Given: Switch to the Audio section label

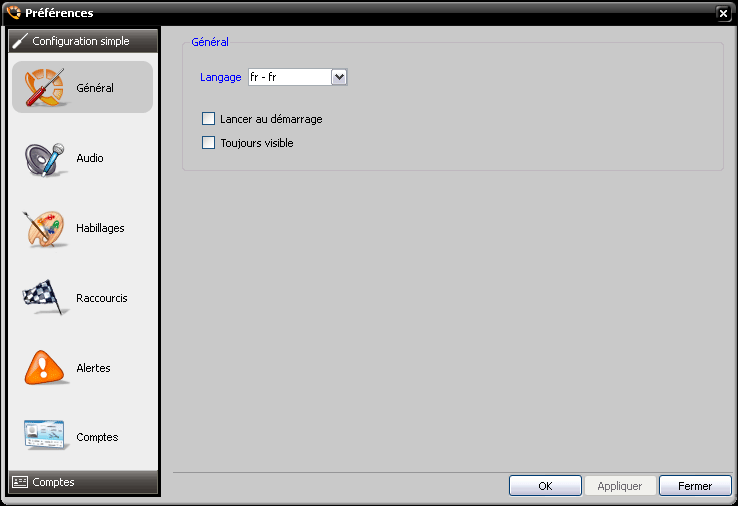Looking at the screenshot, I should (90, 158).
